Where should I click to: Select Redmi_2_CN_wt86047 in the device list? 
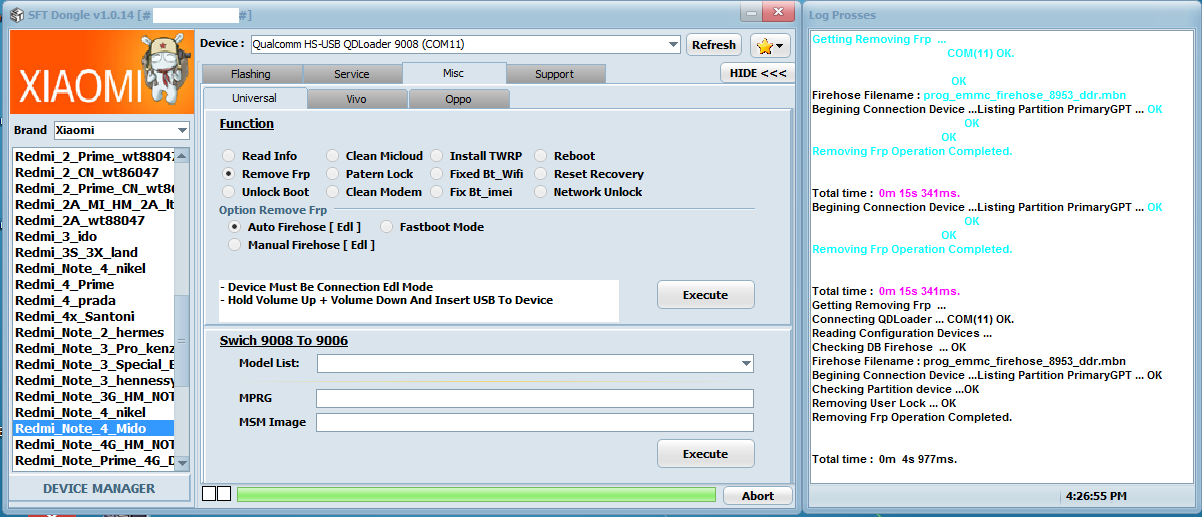(x=93, y=172)
